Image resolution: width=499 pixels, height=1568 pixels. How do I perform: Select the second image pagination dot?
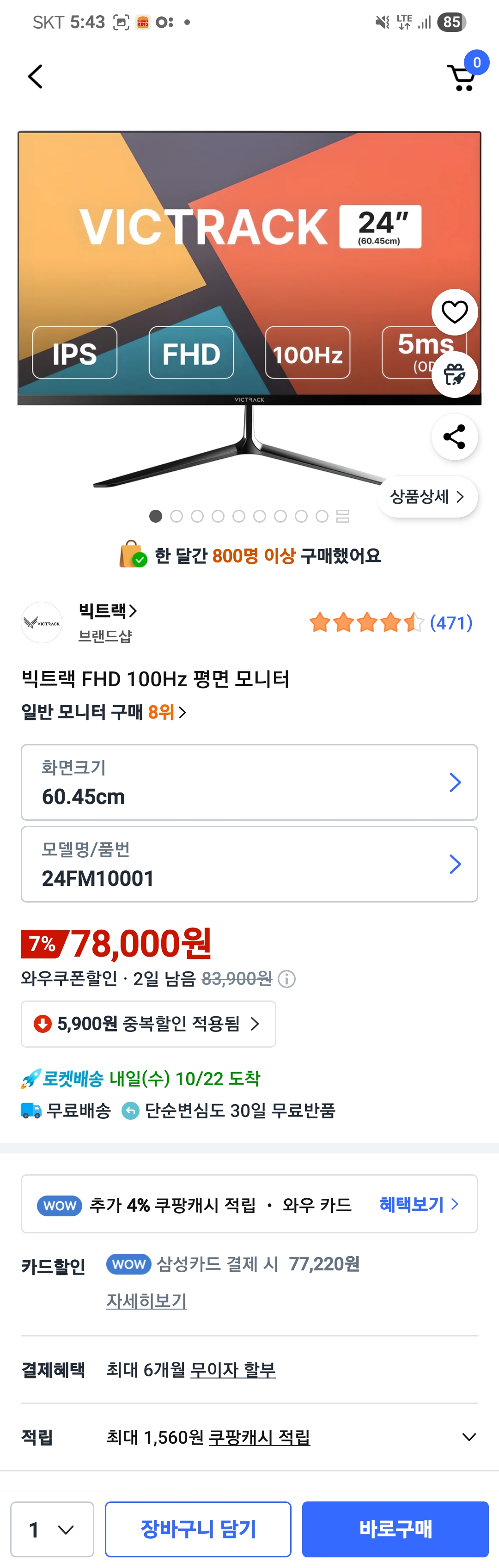coord(176,516)
